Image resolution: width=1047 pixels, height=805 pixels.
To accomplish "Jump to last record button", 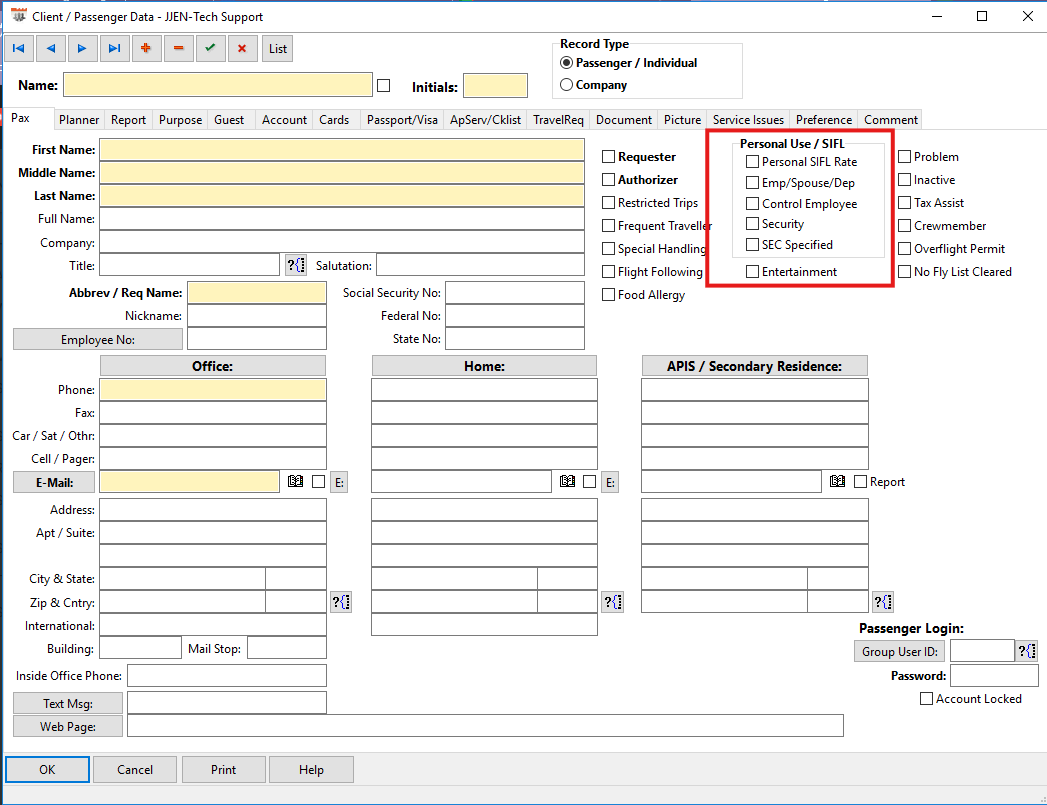I will 114,48.
